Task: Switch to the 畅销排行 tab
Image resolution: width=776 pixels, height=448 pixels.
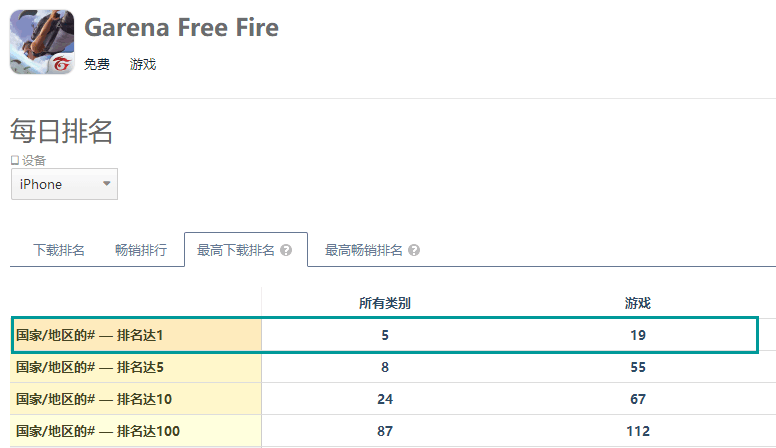Action: (141, 250)
